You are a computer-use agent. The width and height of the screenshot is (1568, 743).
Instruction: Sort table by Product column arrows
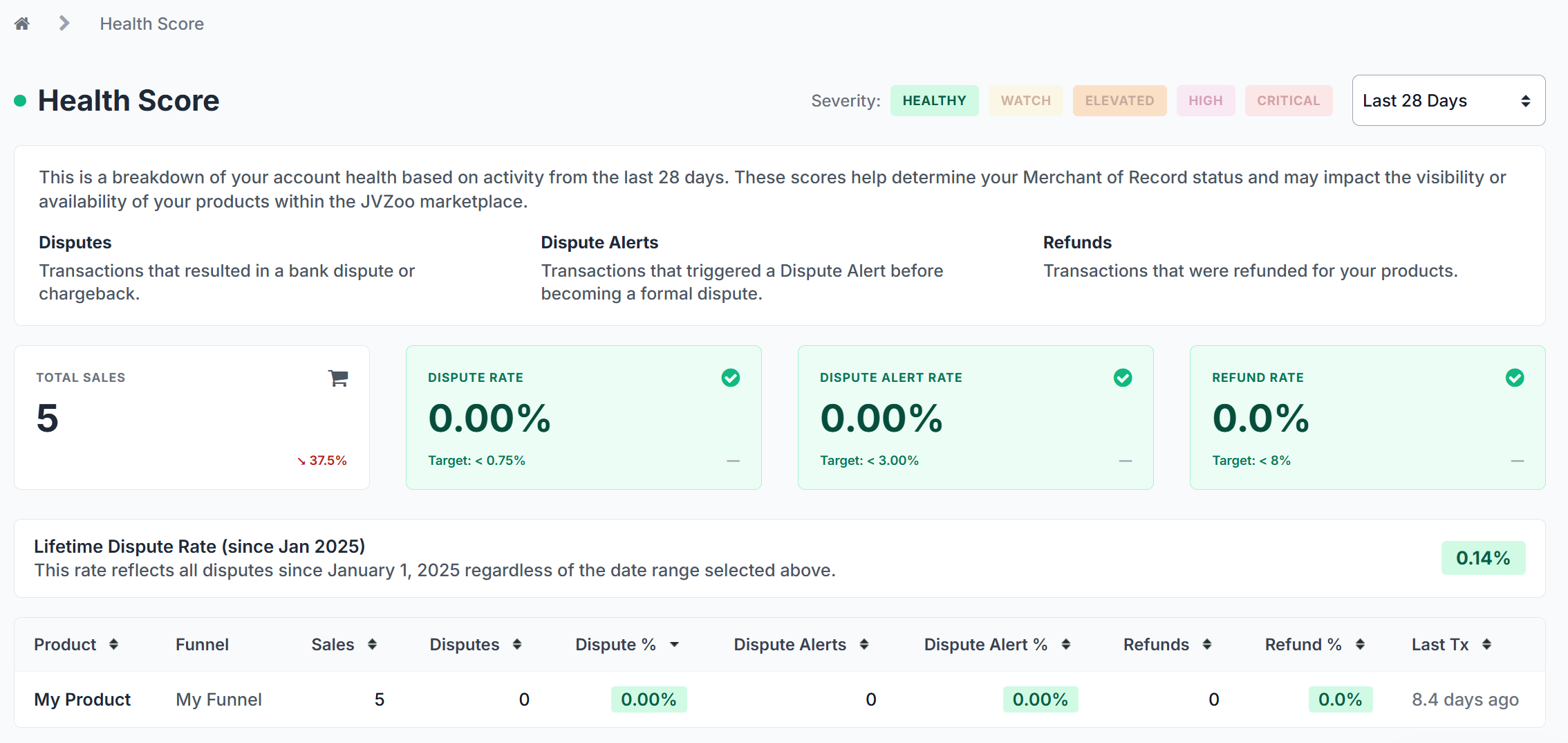[114, 644]
